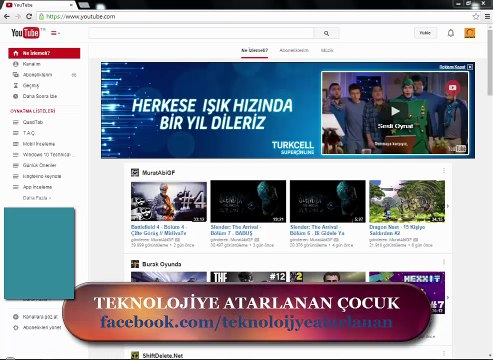The image size is (493, 360).
Task: Click the Dragon Nest video title
Action: [397, 230]
